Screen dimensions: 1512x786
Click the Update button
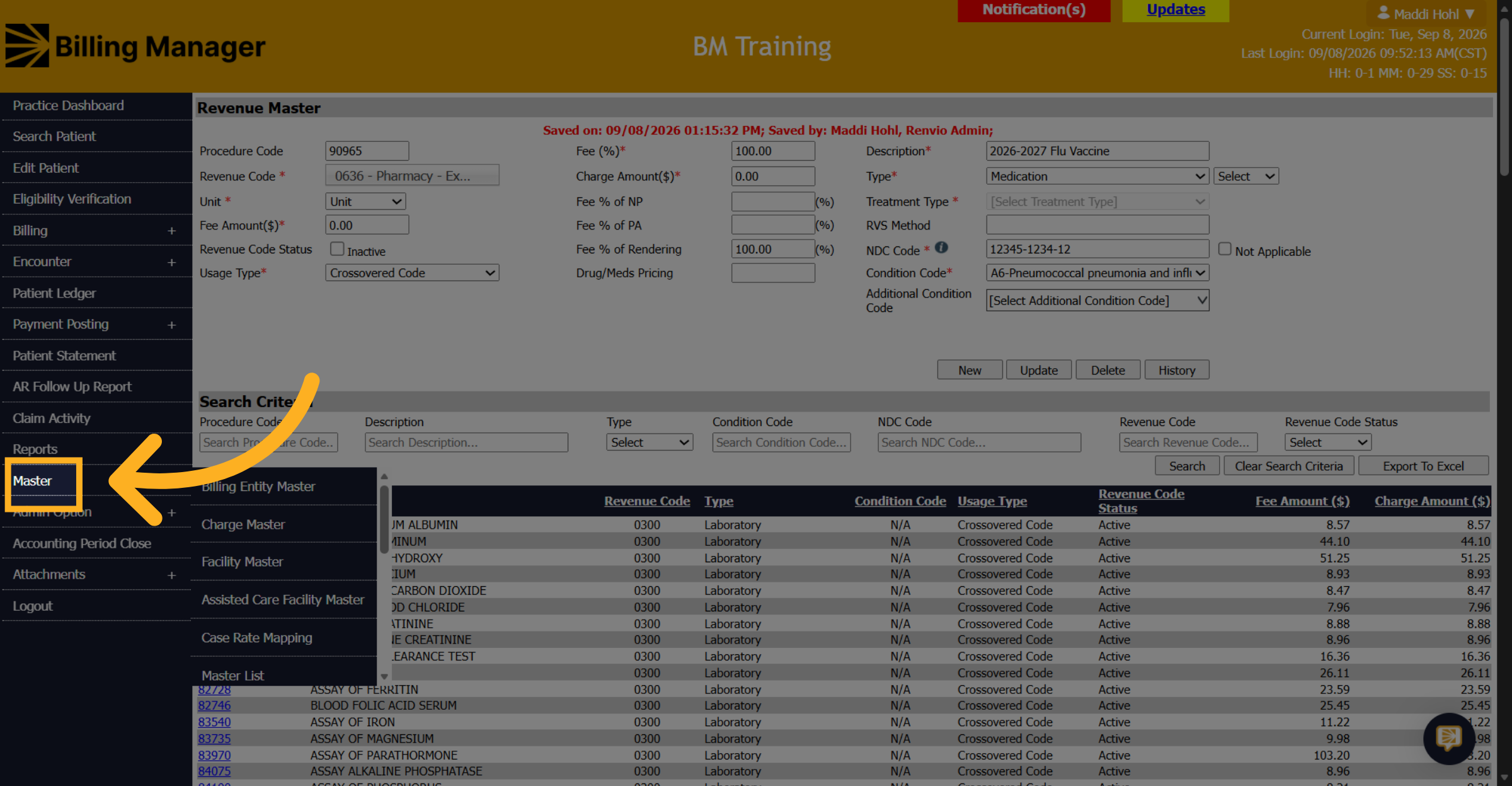(1039, 371)
